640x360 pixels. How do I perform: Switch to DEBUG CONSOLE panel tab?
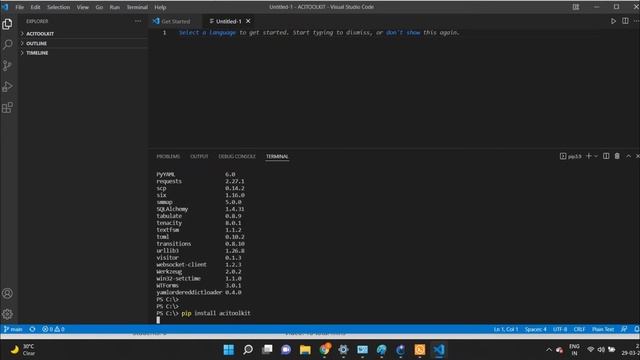237,156
